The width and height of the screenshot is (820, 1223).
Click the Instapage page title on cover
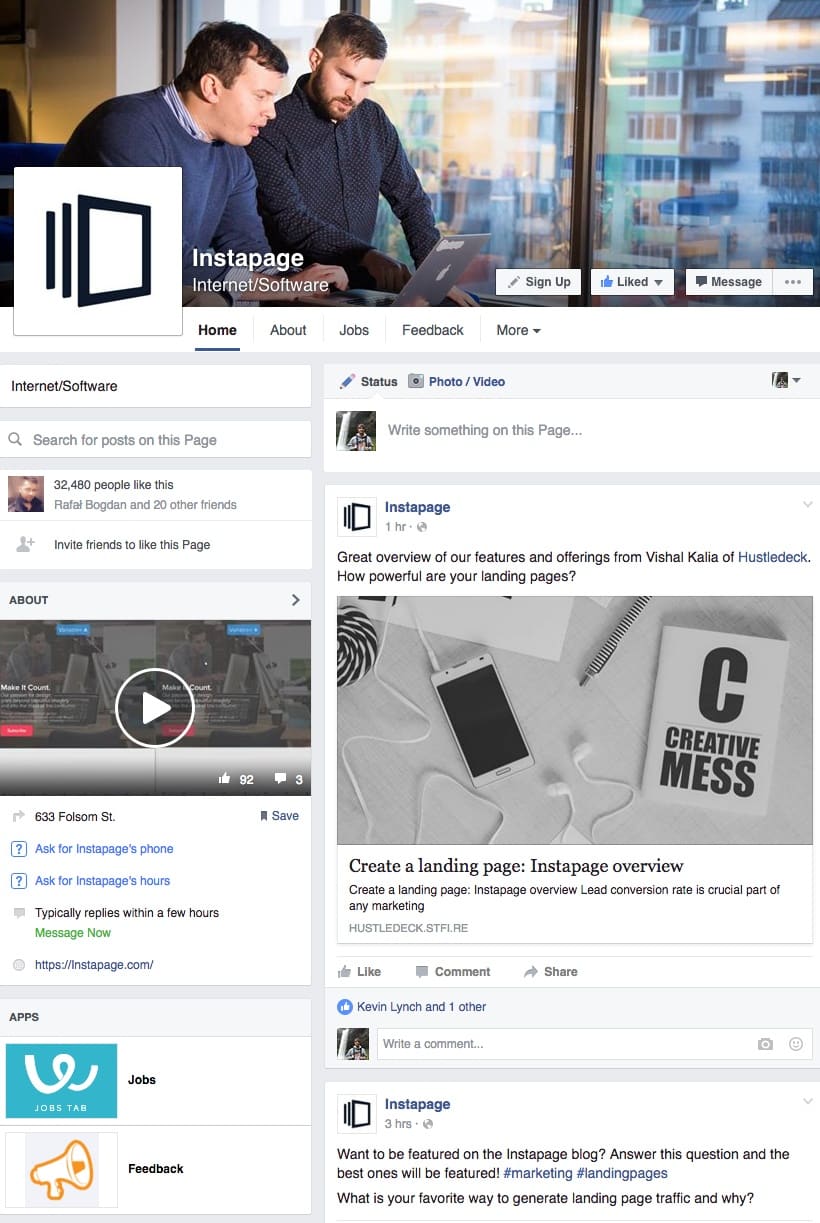click(x=248, y=258)
